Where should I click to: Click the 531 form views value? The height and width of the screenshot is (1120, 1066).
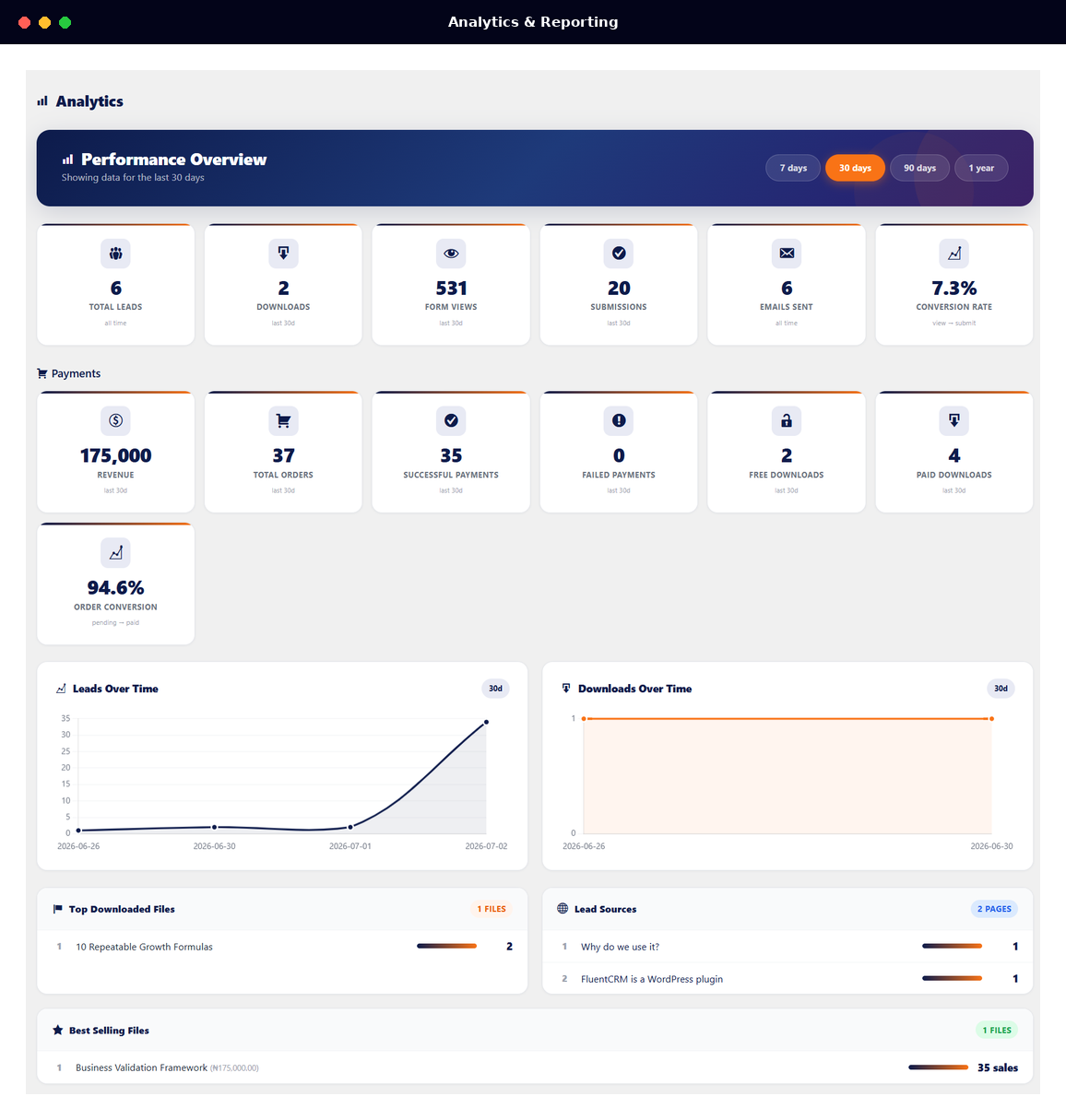tap(451, 289)
